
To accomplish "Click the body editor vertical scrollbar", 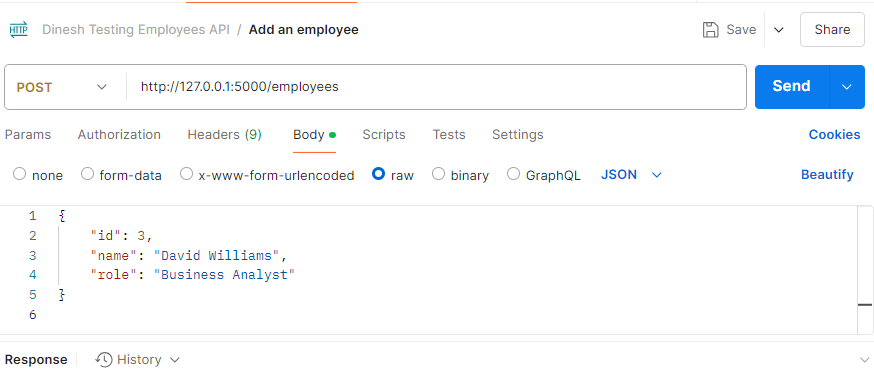I will (865, 270).
